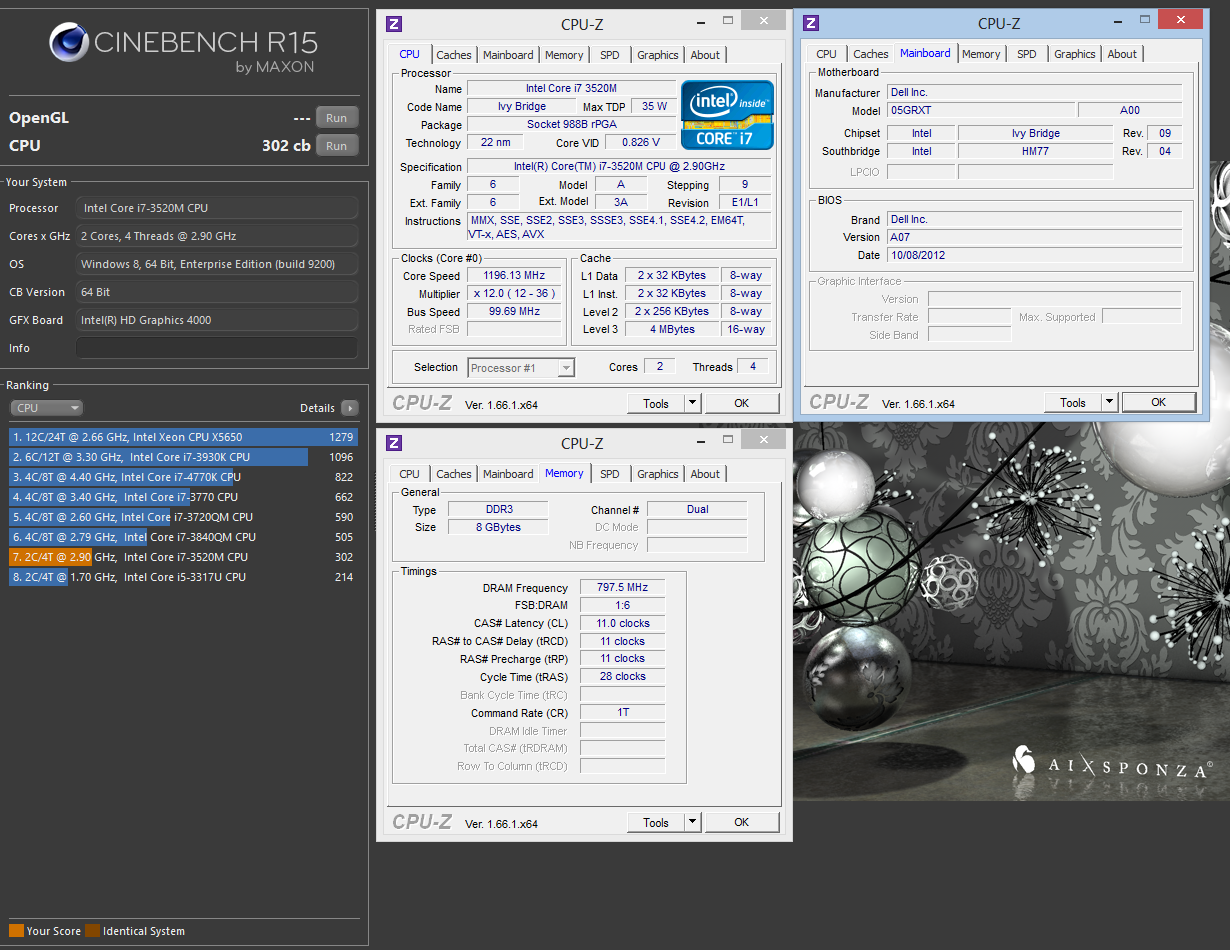The height and width of the screenshot is (950, 1230).
Task: Click the motherboard Model value 05GRXT
Action: coord(981,110)
